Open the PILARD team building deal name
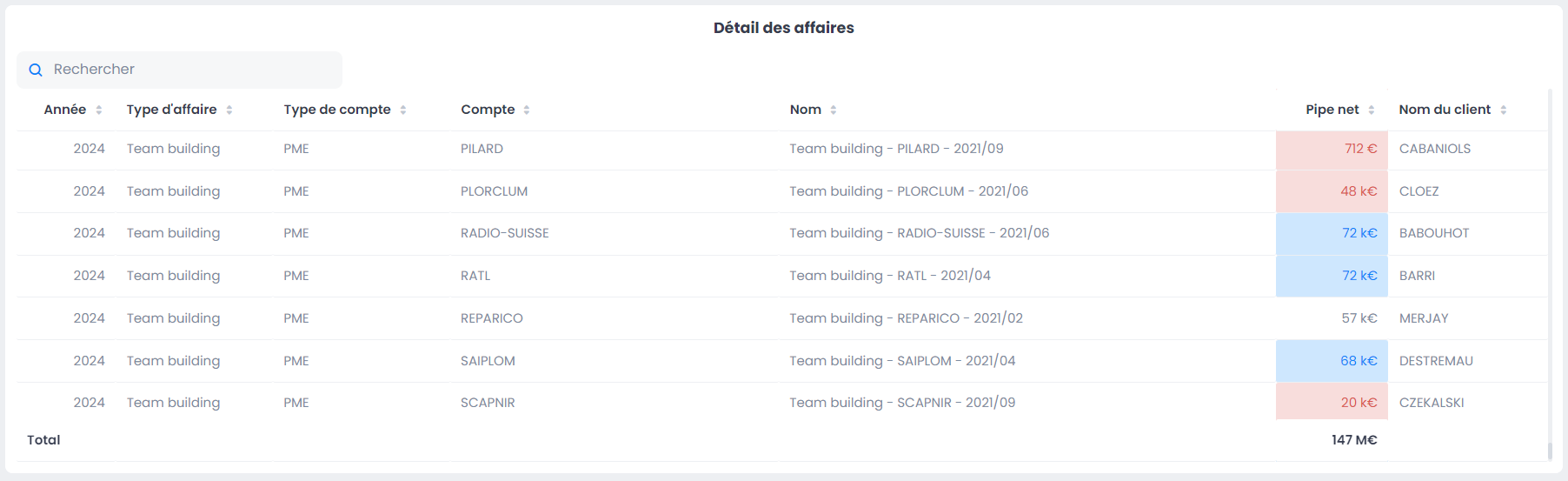Screen dimensions: 1568x481 [x=896, y=149]
